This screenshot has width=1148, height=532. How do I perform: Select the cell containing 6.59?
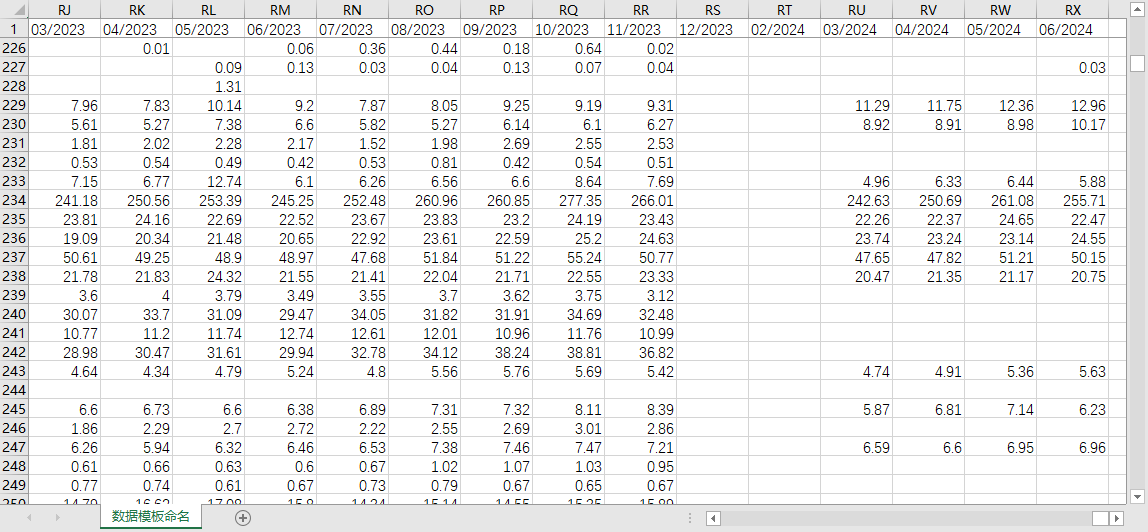click(x=856, y=448)
